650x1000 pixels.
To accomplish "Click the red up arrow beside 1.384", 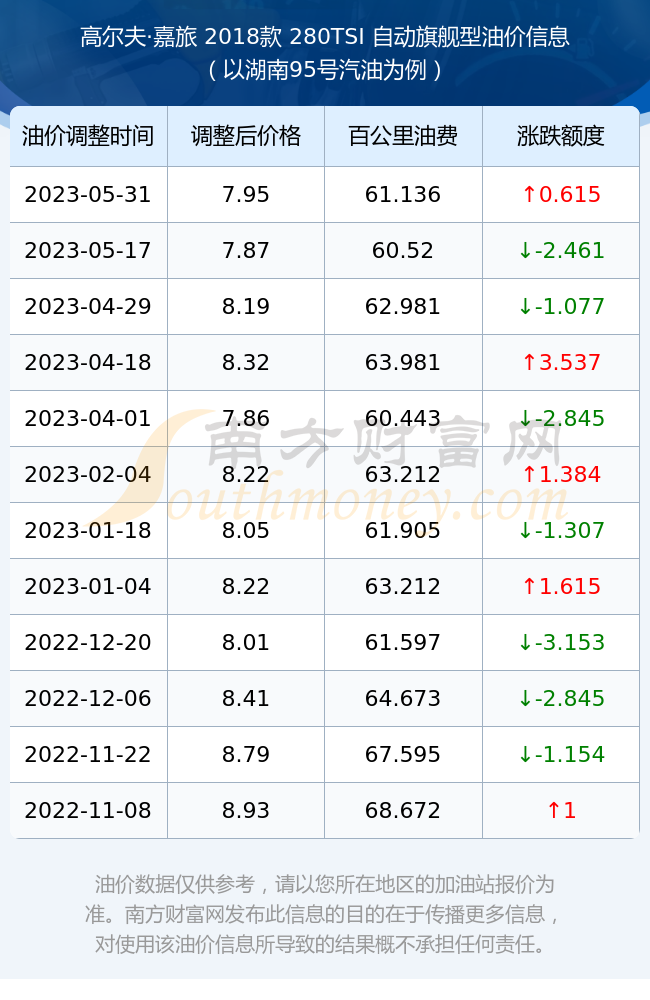I will click(529, 474).
